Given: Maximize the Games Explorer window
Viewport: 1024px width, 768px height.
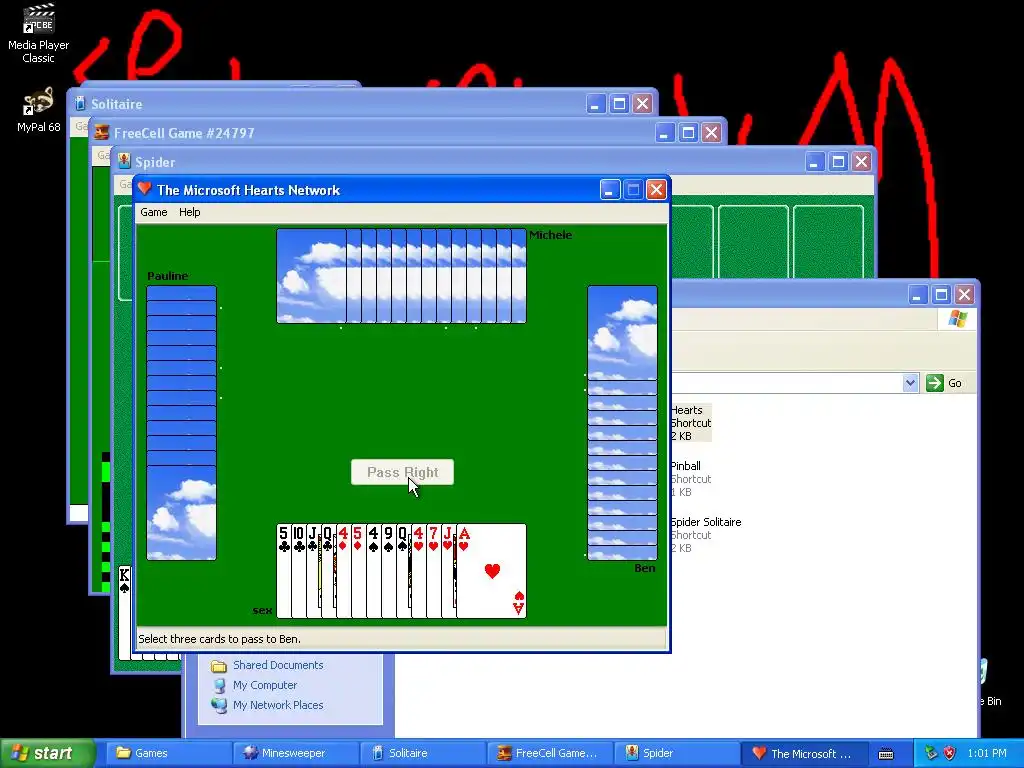Looking at the screenshot, I should click(x=941, y=295).
